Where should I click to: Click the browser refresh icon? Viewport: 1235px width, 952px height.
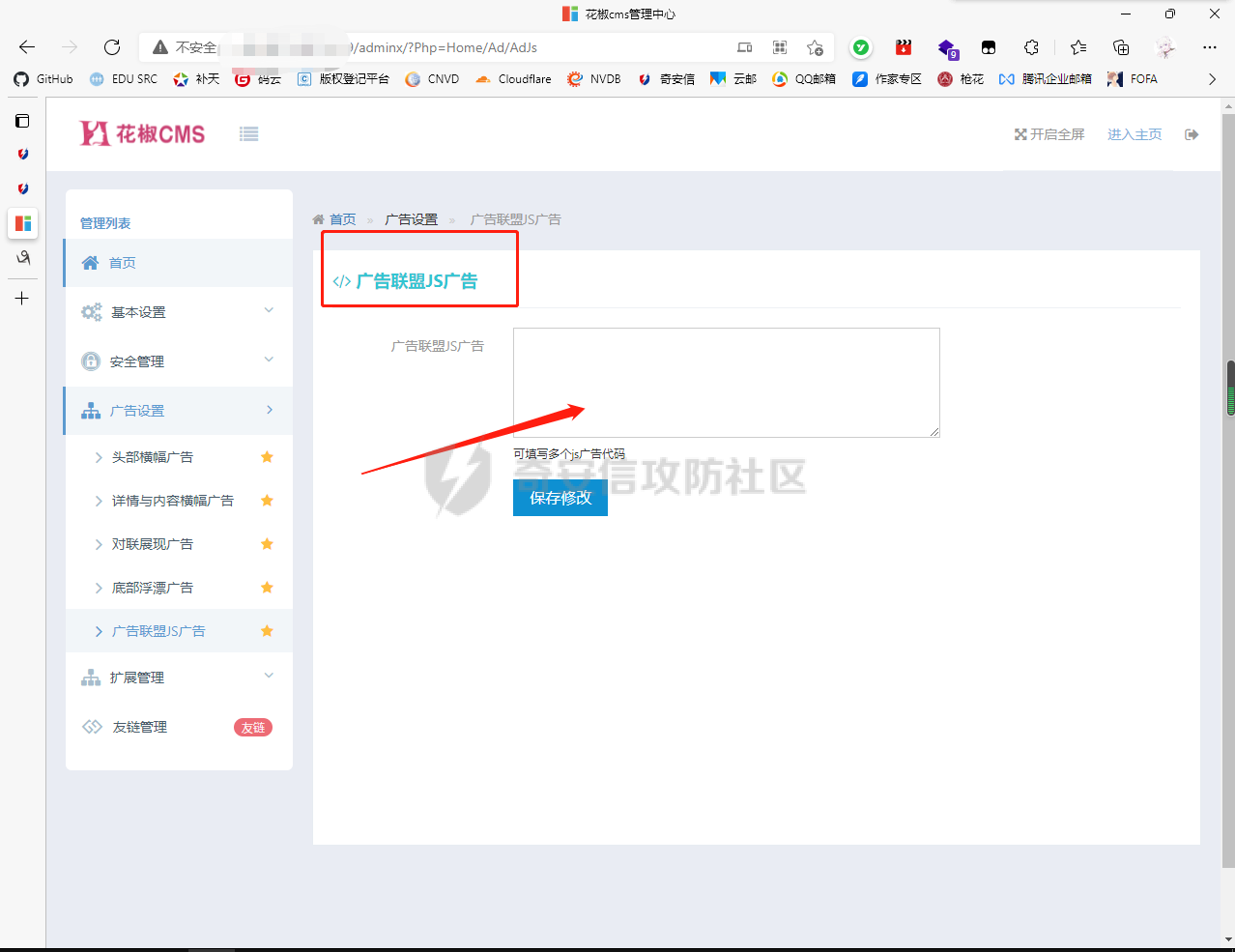pos(112,47)
